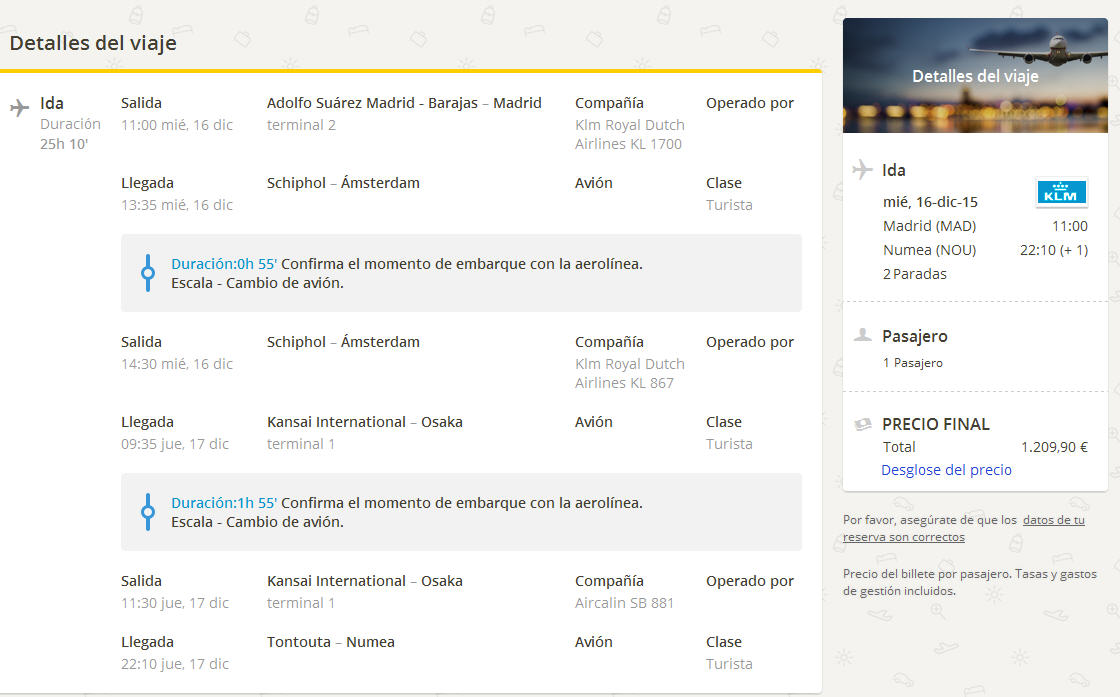Click 'Aircalin SB 881' flight text
The width and height of the screenshot is (1120, 697).
tap(624, 603)
